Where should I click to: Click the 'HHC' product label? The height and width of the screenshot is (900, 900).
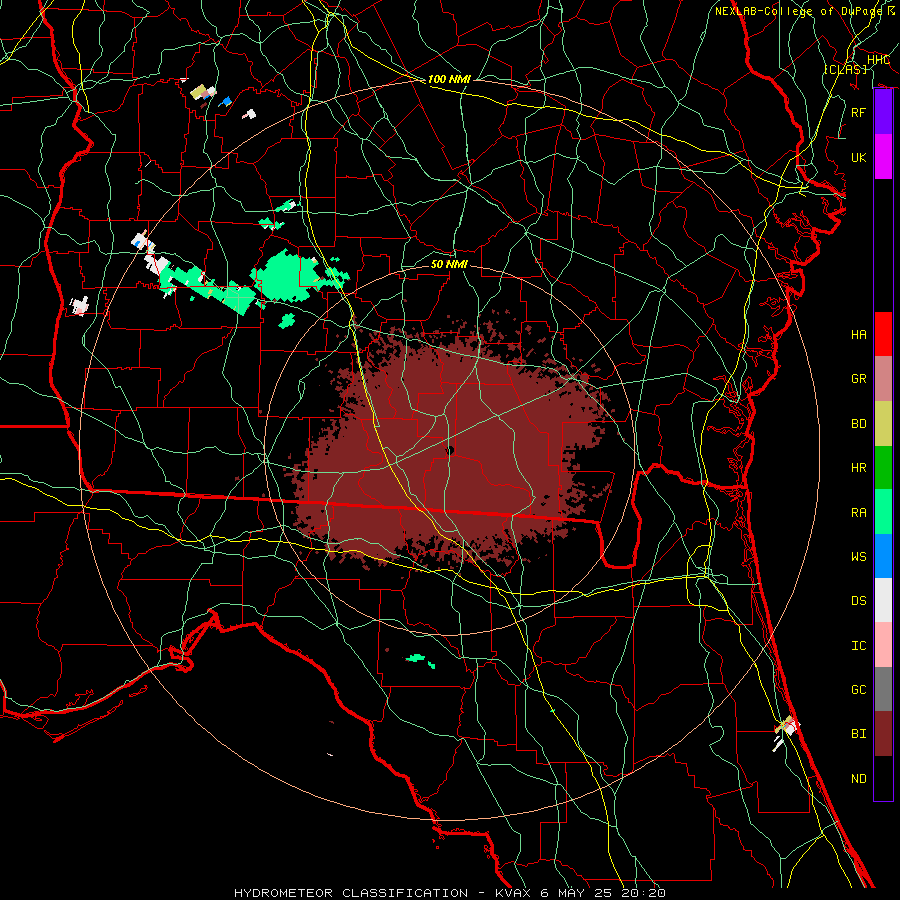click(x=879, y=60)
